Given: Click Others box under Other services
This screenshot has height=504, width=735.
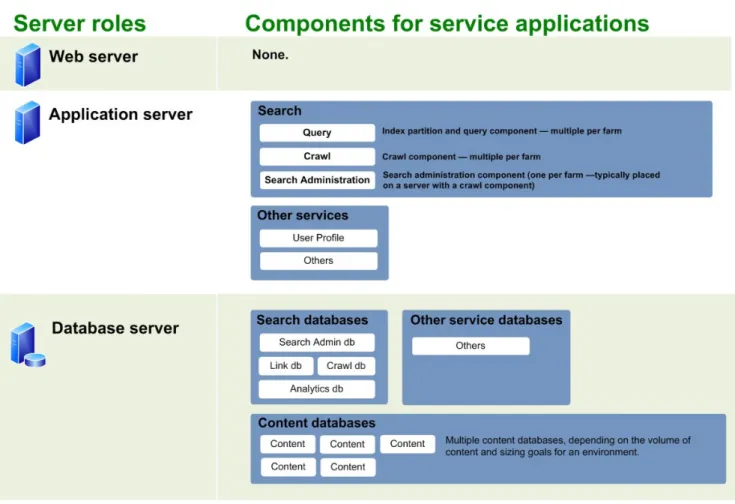Looking at the screenshot, I should 318,261.
